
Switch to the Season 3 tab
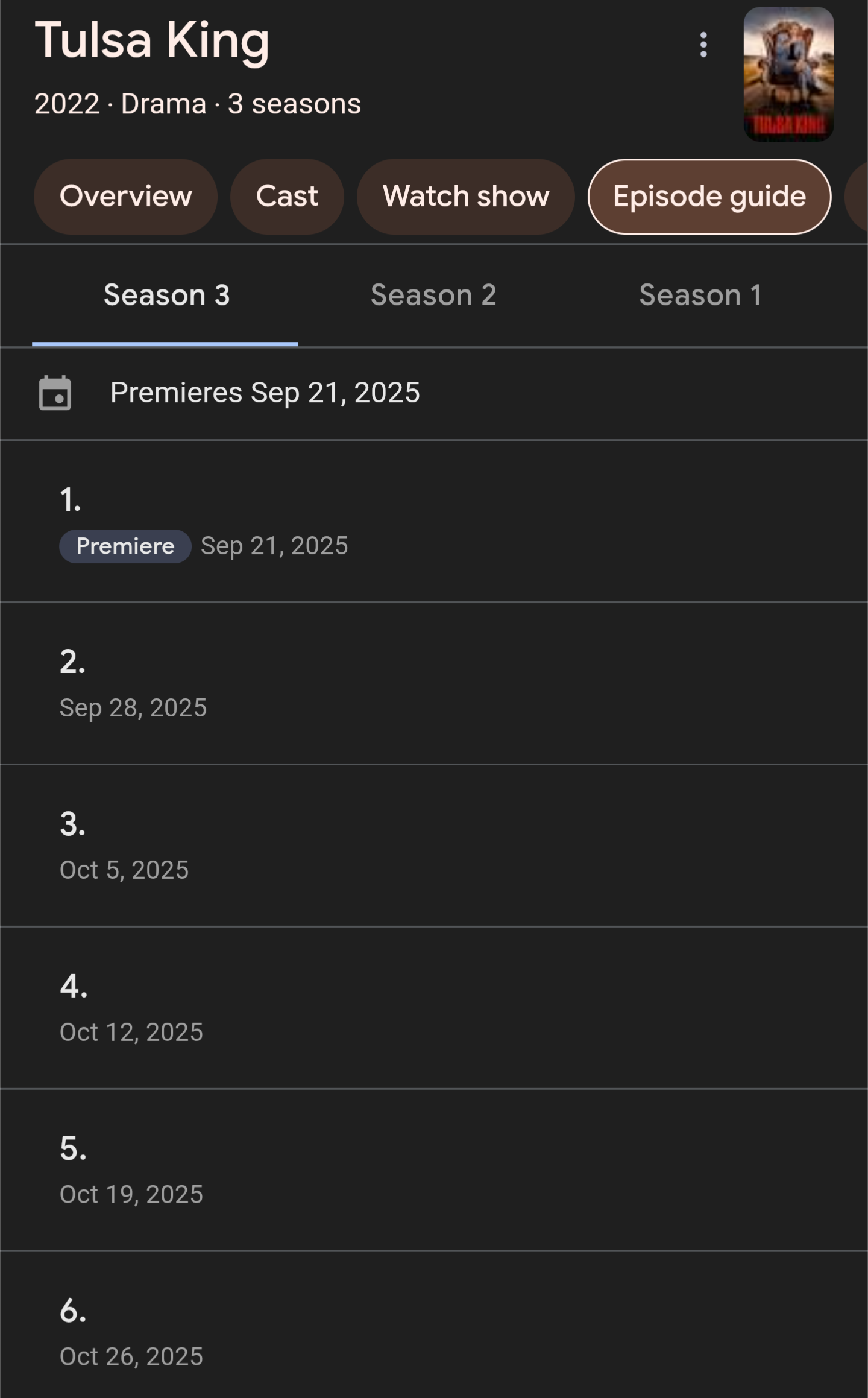tap(166, 296)
